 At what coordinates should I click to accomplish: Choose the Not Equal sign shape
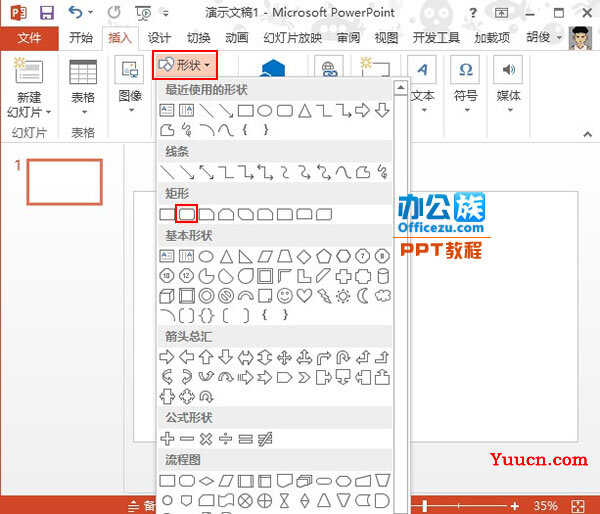265,439
